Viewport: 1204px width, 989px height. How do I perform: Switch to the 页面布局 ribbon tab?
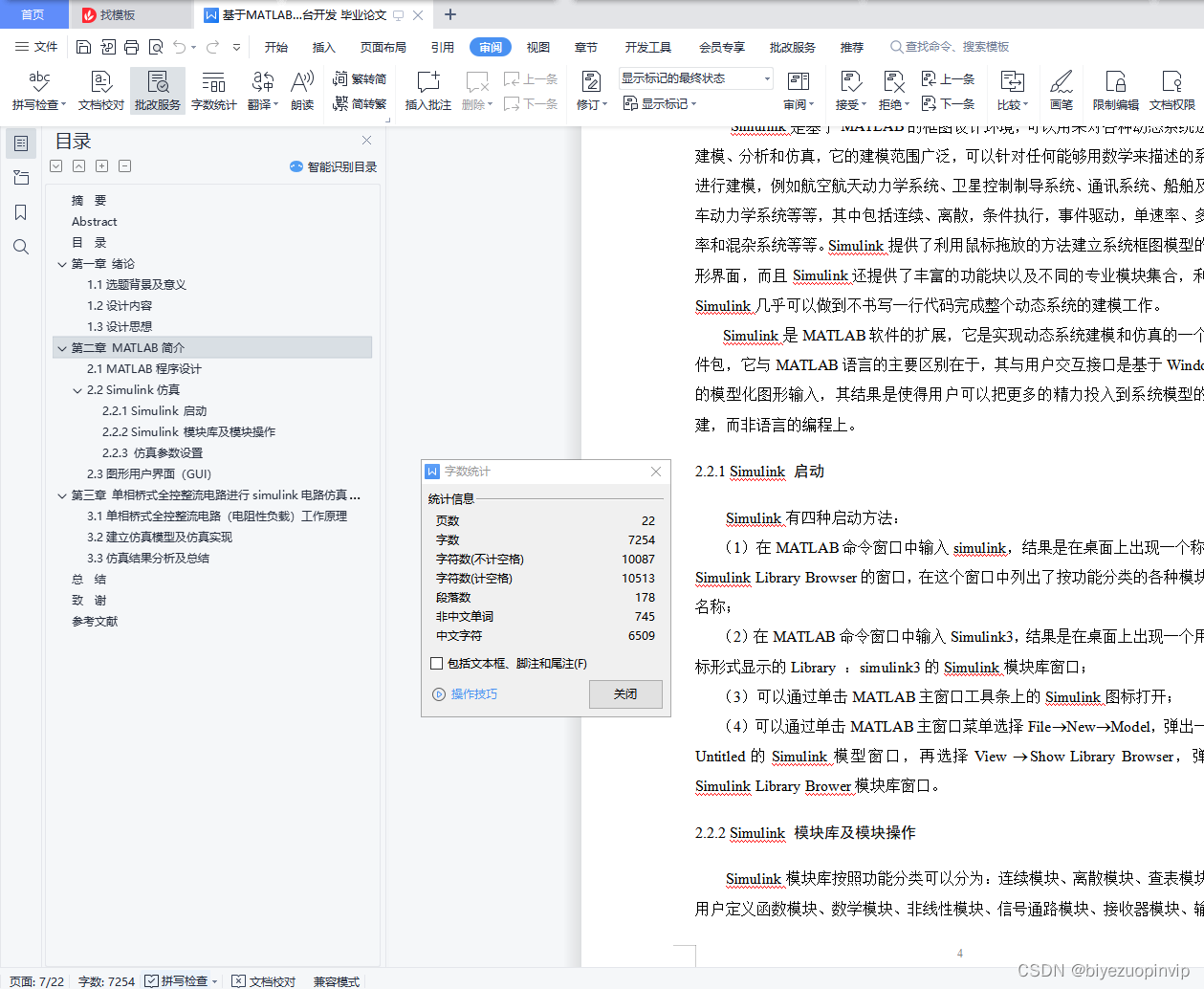tap(383, 46)
